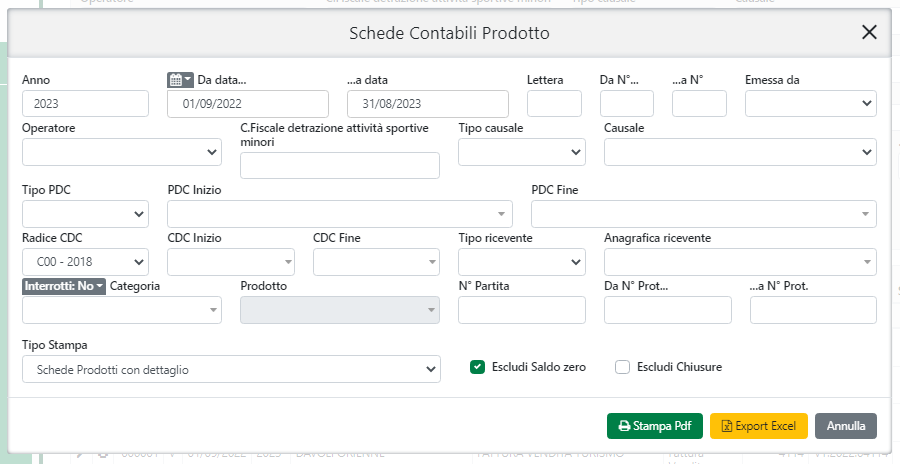This screenshot has height=464, width=900.
Task: Click the Export Excel button
Action: coord(758,426)
